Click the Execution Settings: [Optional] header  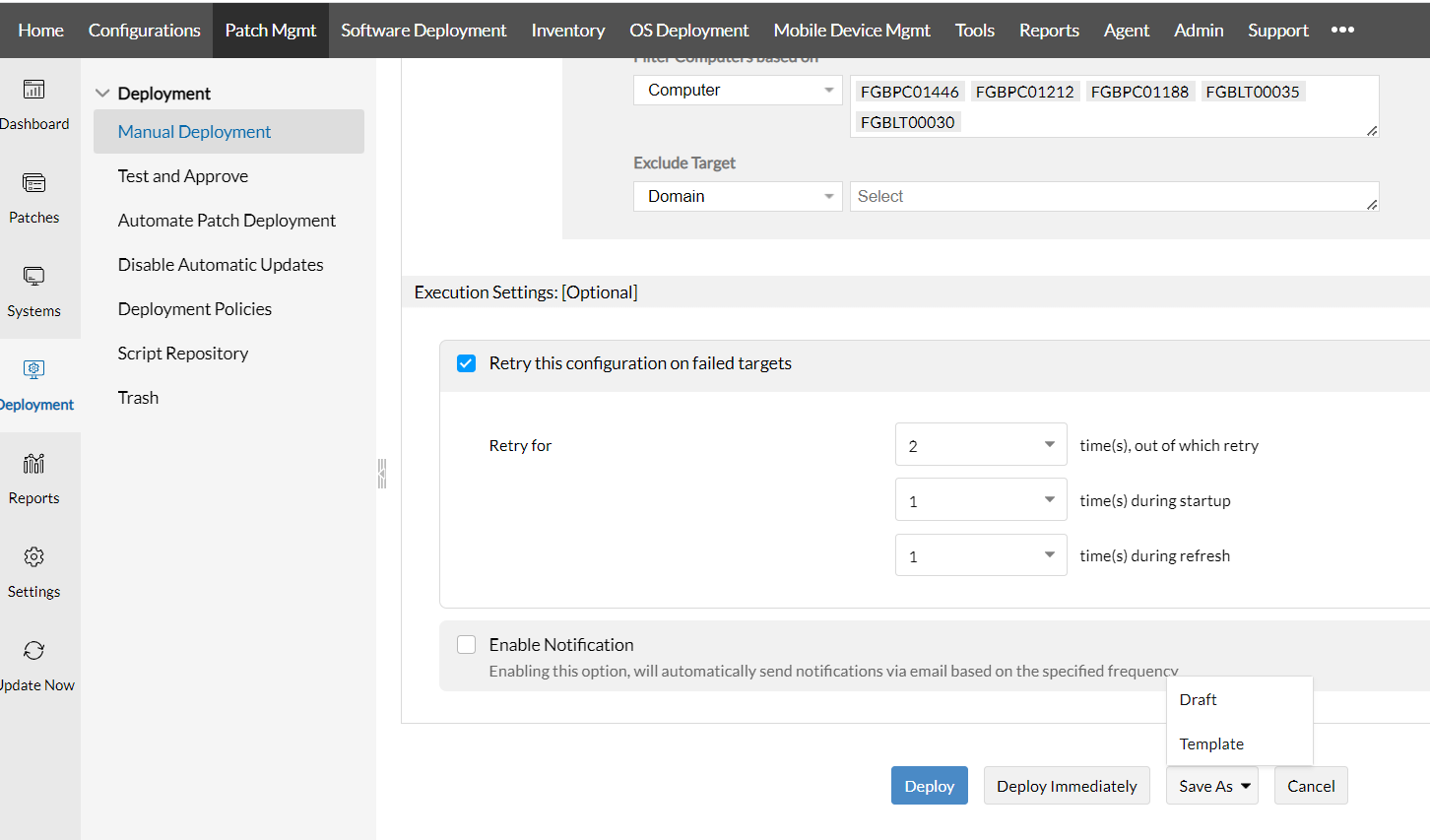(x=526, y=292)
